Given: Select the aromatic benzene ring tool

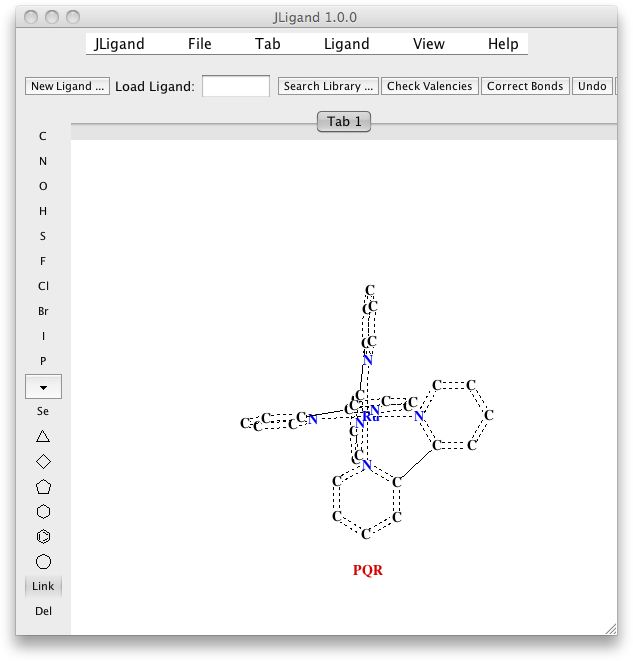Looking at the screenshot, I should coord(43,537).
